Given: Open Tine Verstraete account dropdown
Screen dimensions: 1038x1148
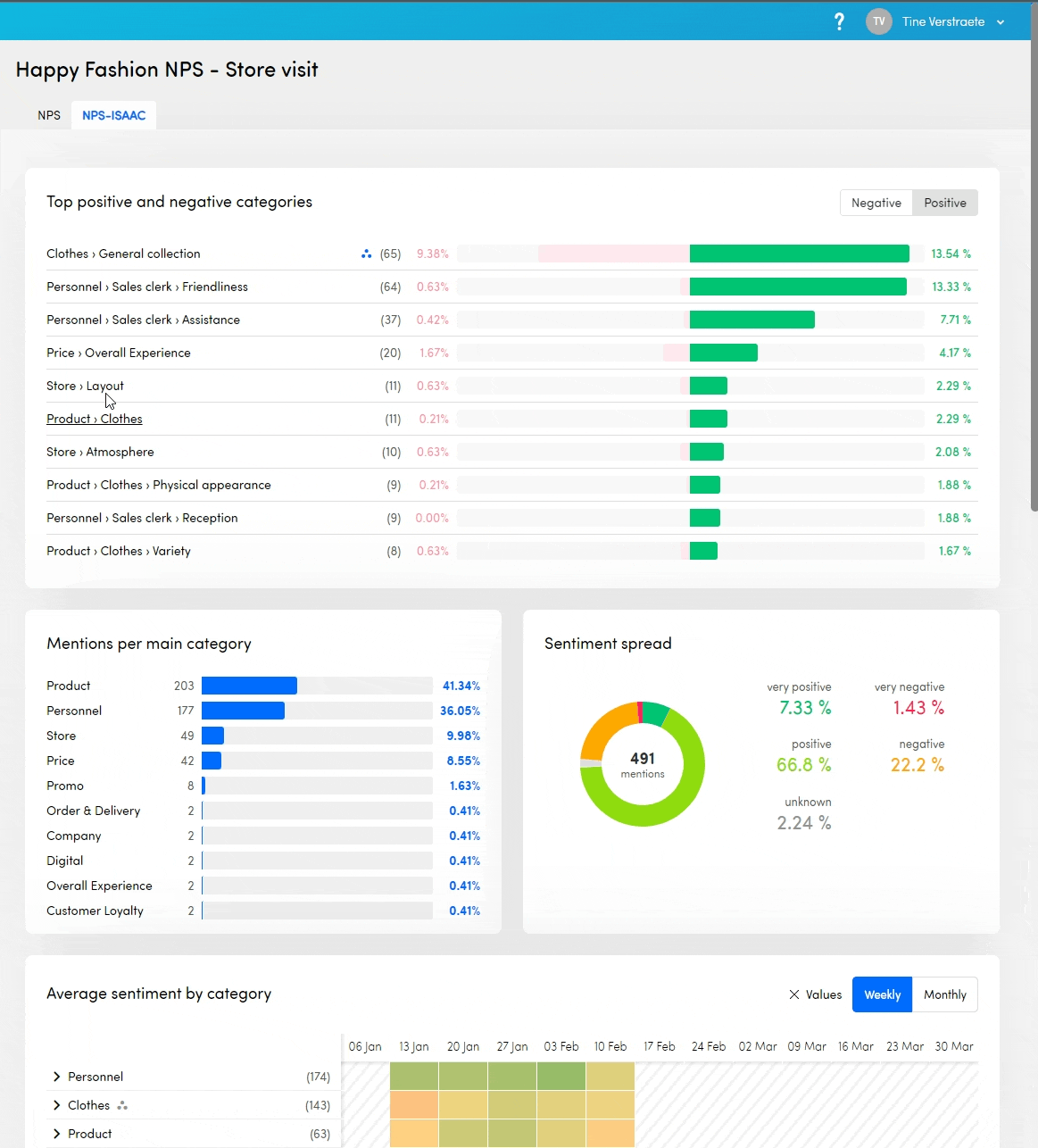Looking at the screenshot, I should [x=1000, y=22].
